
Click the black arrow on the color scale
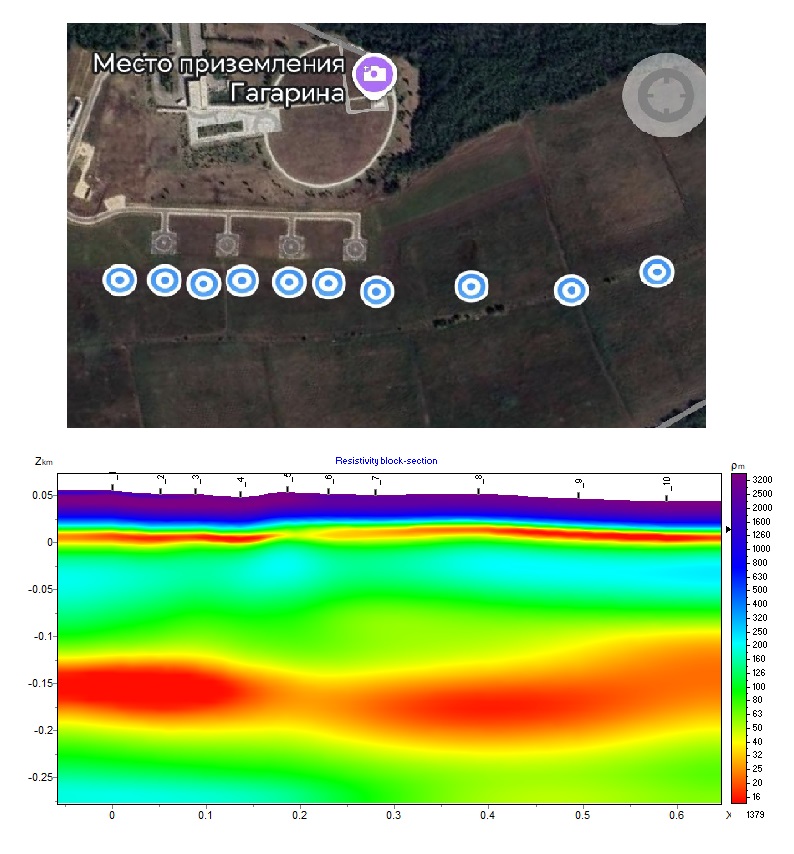[x=728, y=529]
